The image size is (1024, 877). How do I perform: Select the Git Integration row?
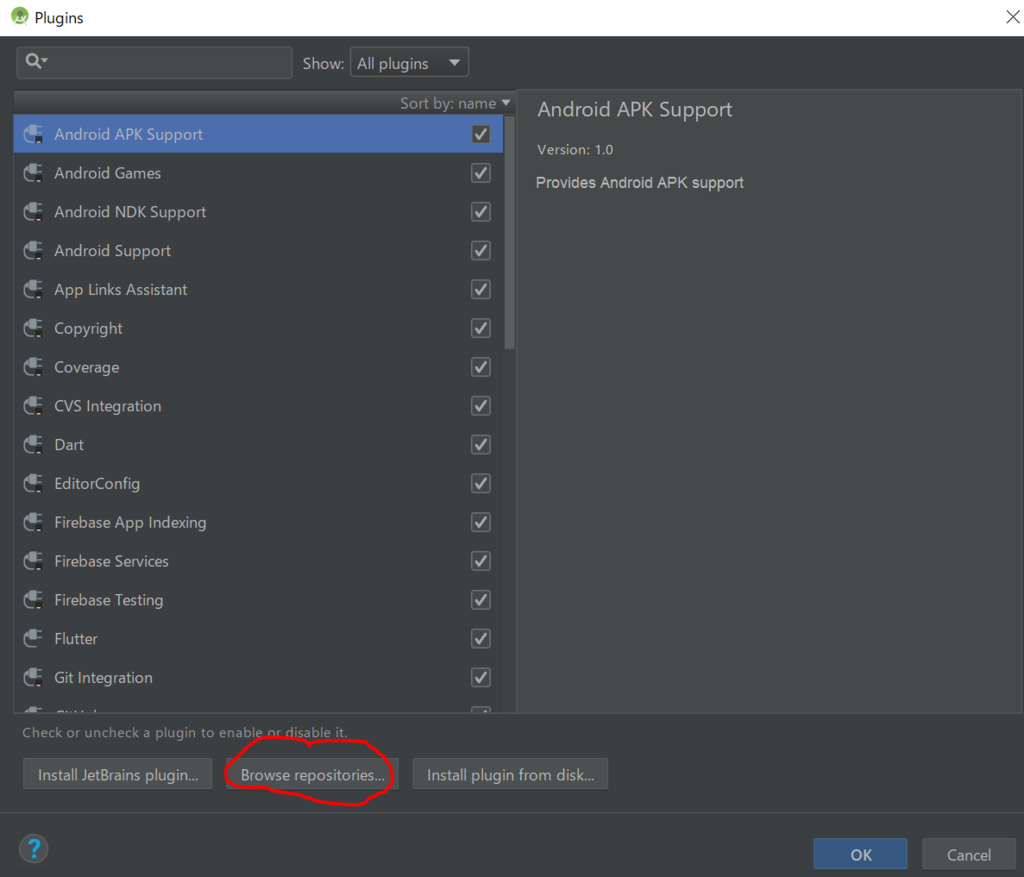pyautogui.click(x=259, y=678)
